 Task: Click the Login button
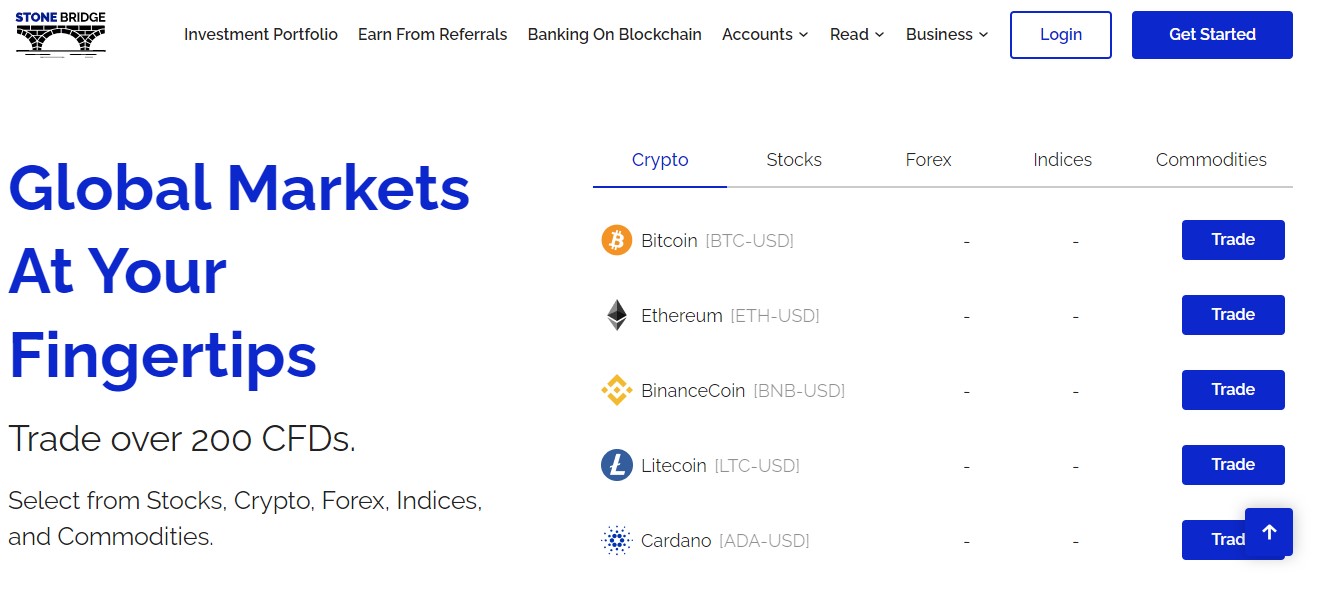tap(1061, 35)
